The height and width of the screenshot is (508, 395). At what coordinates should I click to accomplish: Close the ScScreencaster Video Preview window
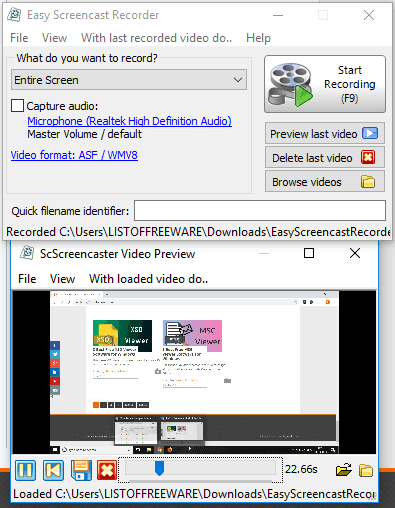pos(355,253)
